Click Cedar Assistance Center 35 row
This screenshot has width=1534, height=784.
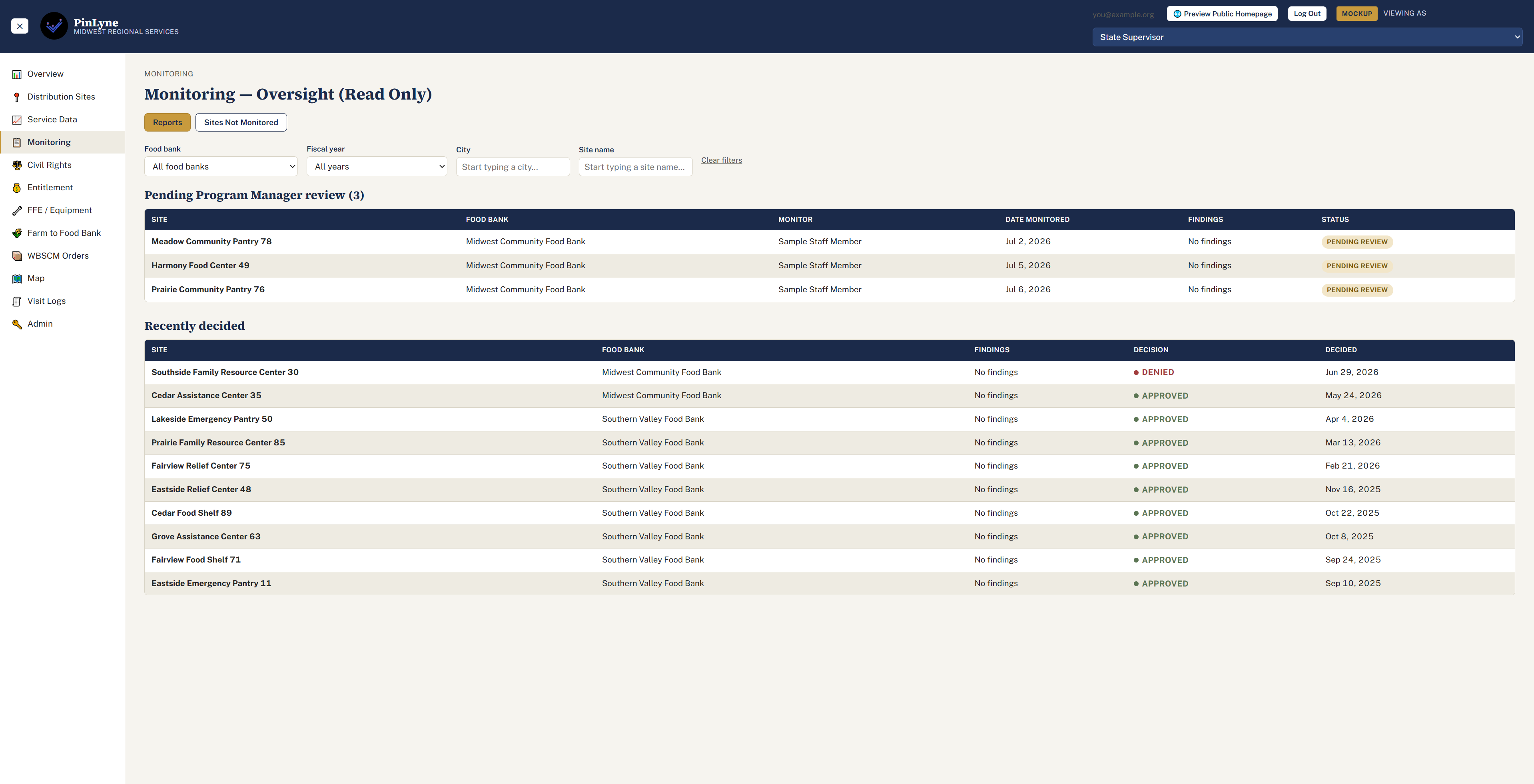pos(829,396)
